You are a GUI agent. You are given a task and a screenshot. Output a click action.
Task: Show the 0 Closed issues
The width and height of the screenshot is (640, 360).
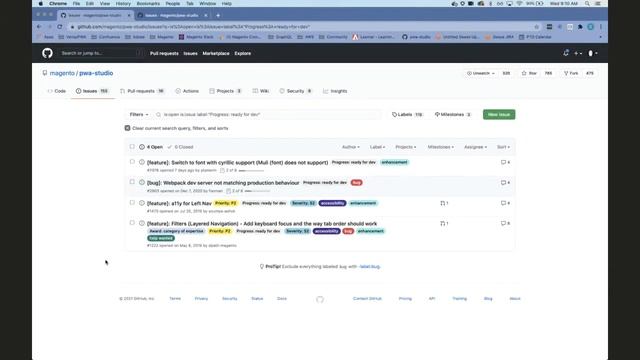pos(180,147)
